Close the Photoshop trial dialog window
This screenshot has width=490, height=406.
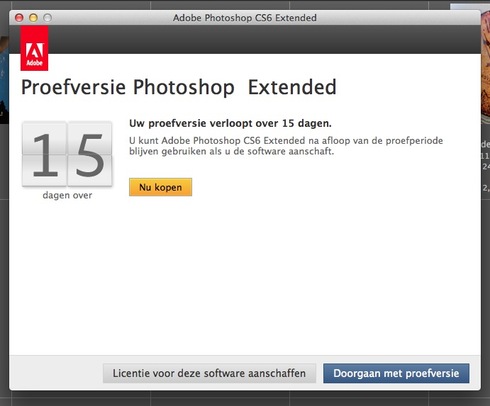click(19, 18)
